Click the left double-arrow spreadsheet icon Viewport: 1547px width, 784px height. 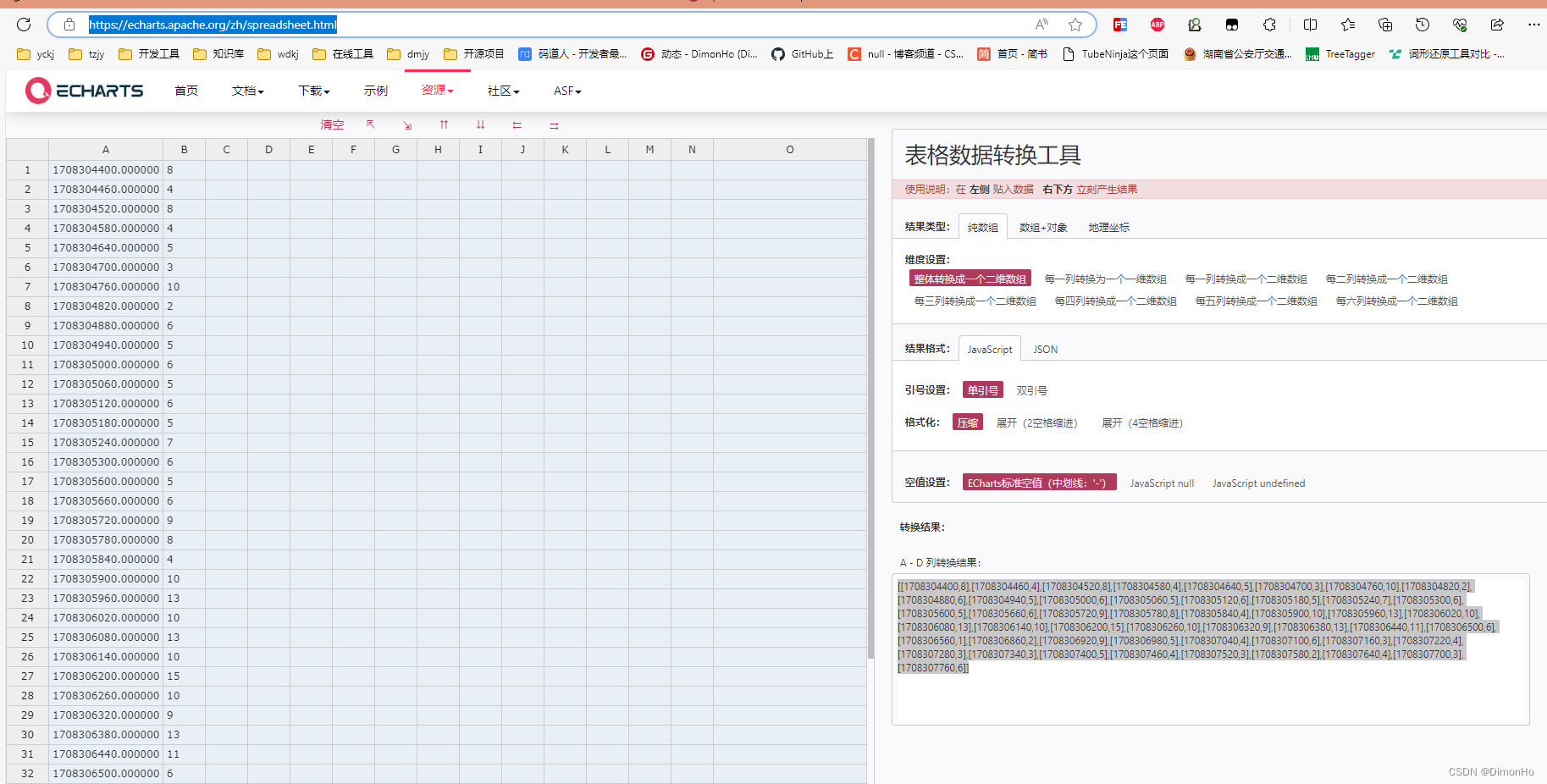click(517, 124)
